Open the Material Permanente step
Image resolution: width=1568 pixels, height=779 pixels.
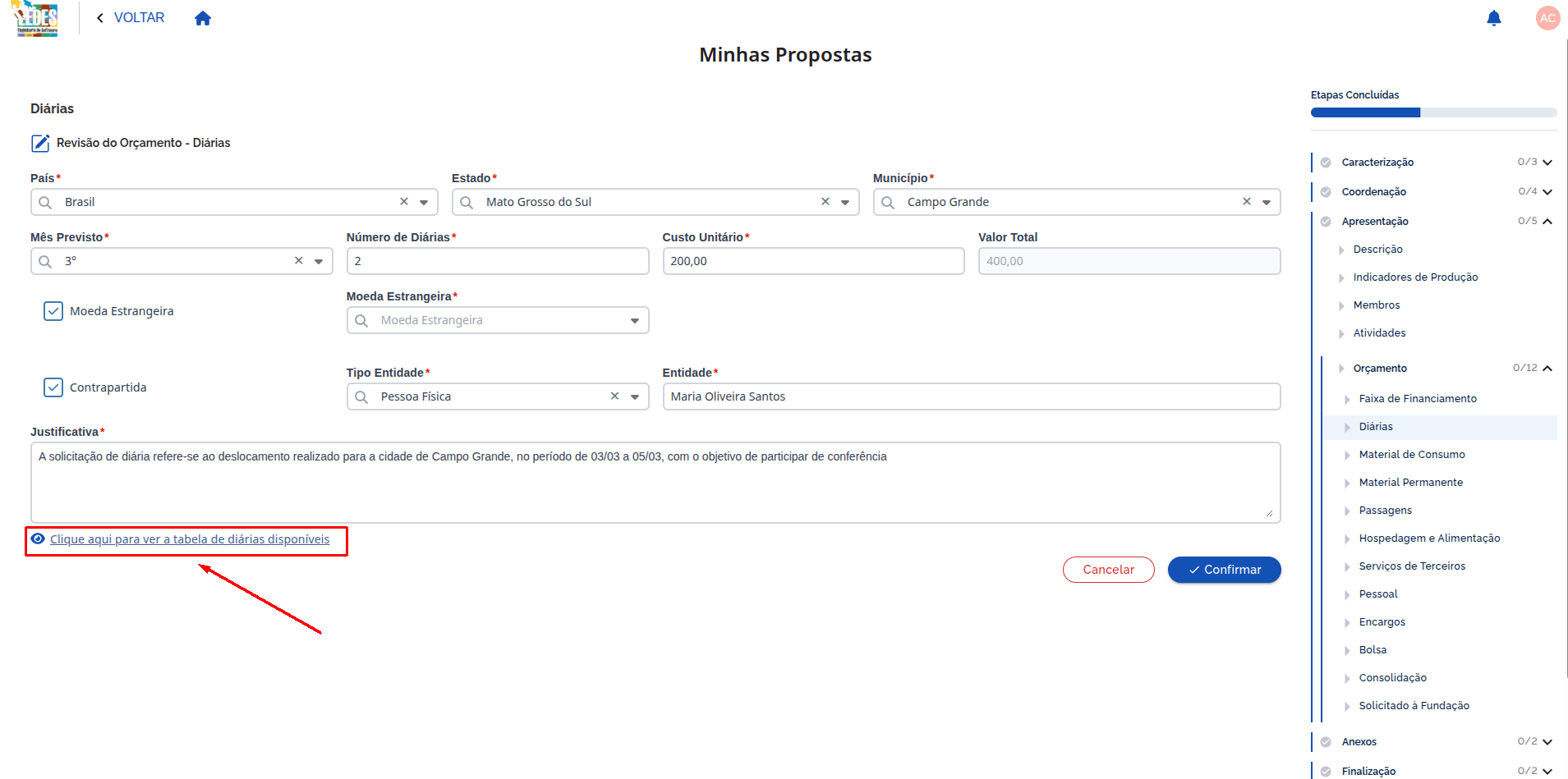[x=1410, y=483]
